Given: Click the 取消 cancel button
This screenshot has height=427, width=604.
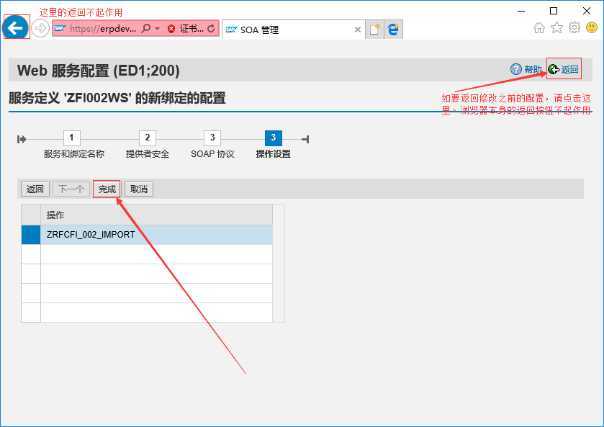Looking at the screenshot, I should click(139, 189).
